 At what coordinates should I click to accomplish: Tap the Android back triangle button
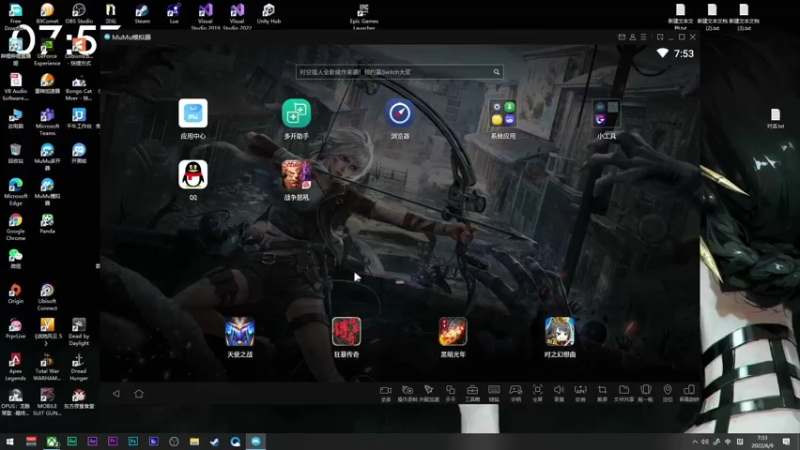point(116,393)
